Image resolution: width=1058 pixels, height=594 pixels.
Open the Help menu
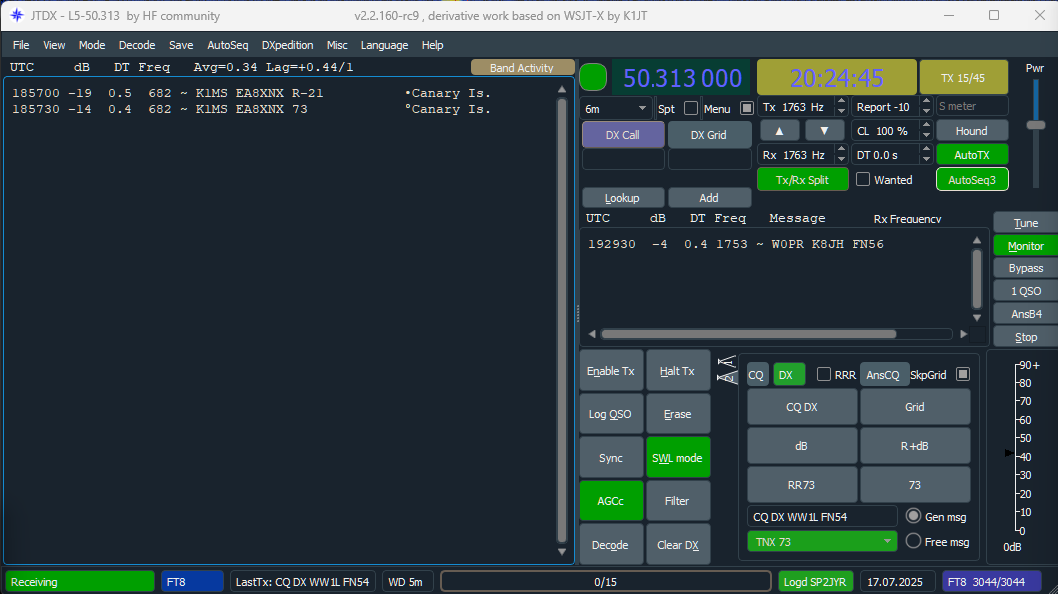[433, 45]
